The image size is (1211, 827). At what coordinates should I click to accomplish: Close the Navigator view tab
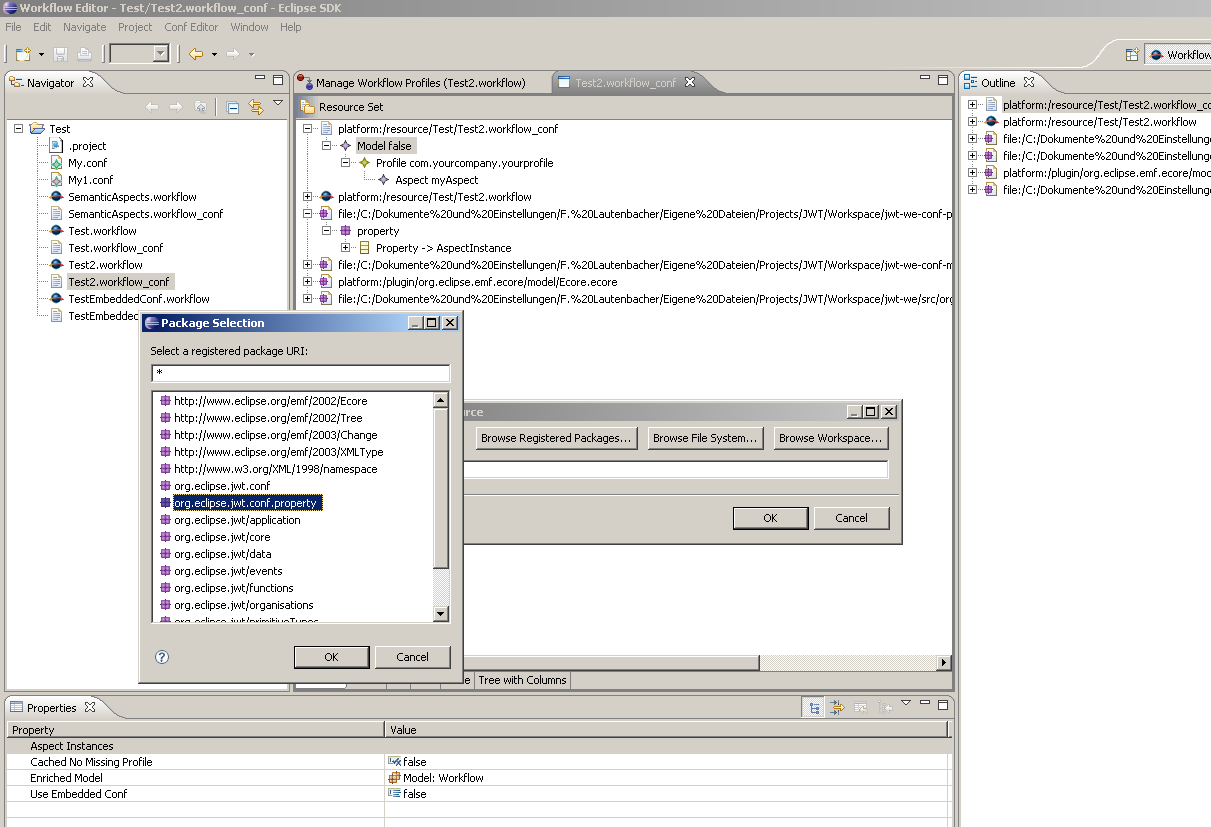point(87,83)
